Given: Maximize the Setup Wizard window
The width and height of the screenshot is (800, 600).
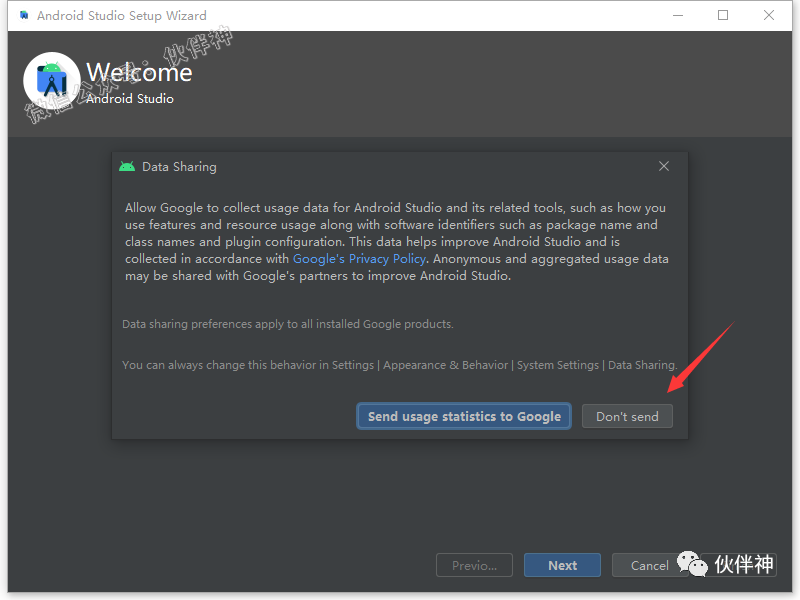Looking at the screenshot, I should (723, 15).
